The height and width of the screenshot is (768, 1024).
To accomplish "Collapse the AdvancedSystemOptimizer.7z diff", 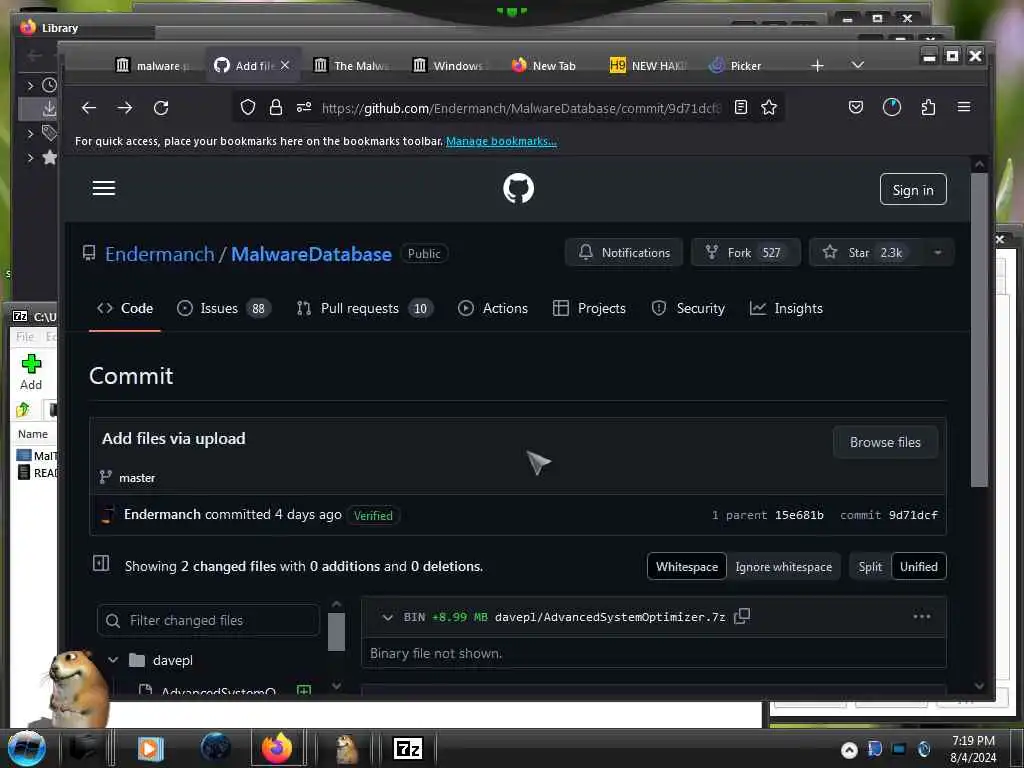I will tap(387, 617).
